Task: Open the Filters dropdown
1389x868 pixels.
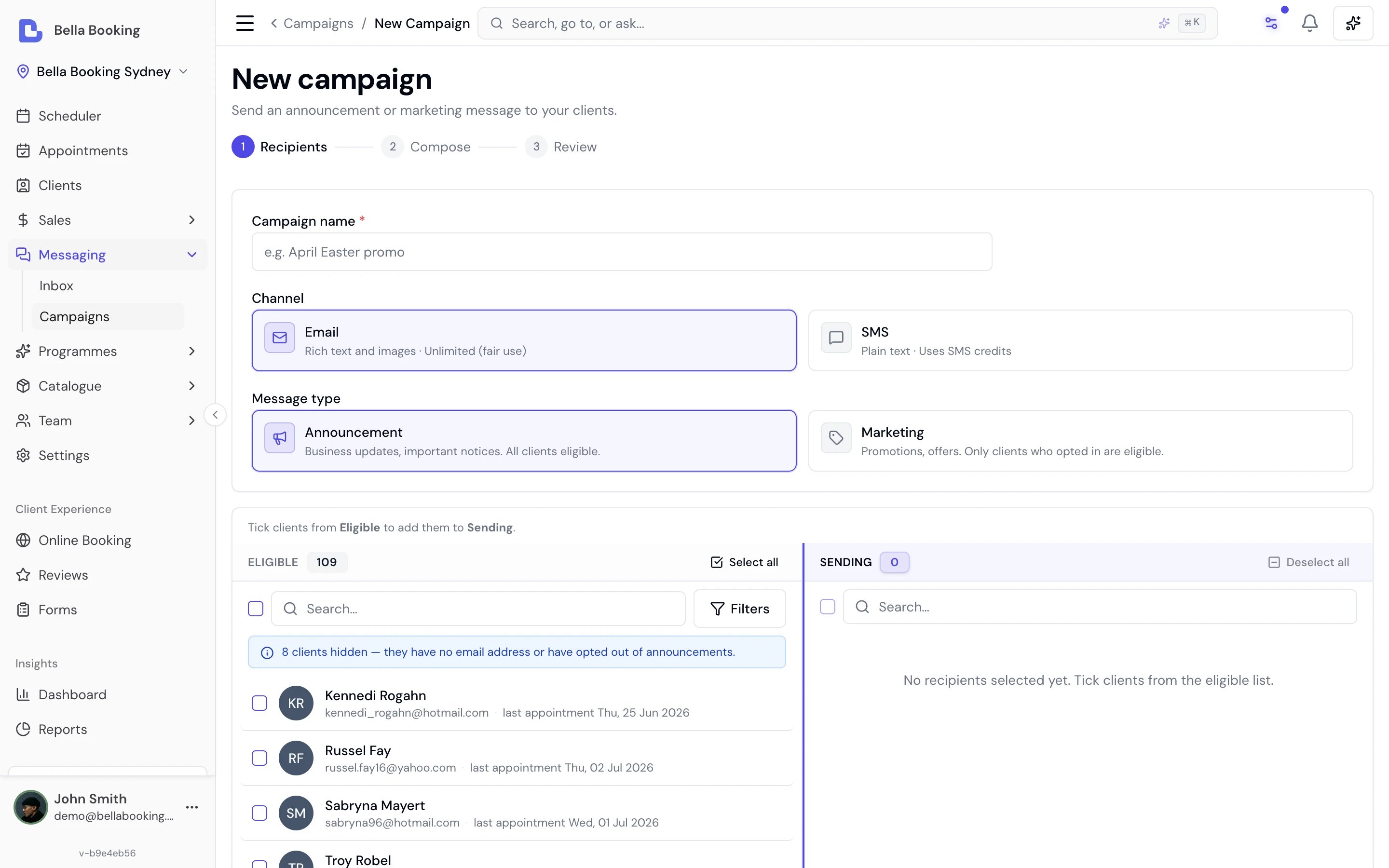Action: coord(739,609)
